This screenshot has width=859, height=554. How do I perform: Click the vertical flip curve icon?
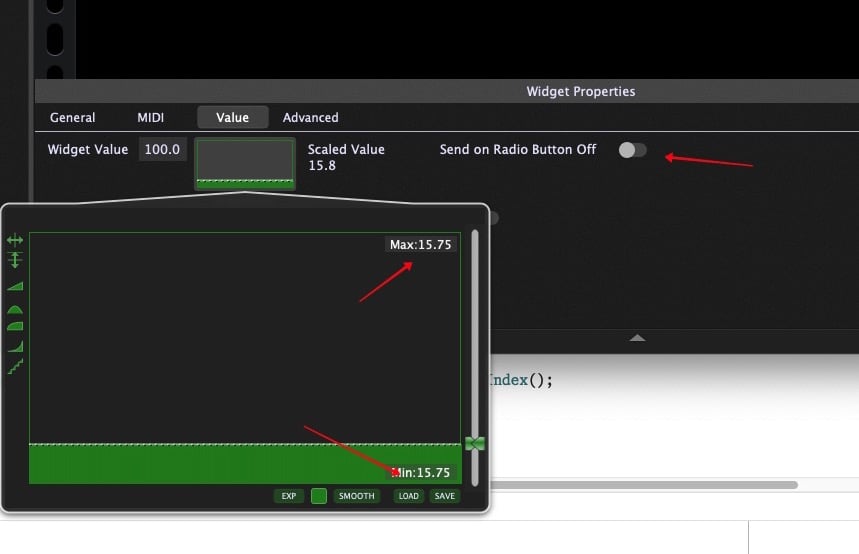(15, 260)
